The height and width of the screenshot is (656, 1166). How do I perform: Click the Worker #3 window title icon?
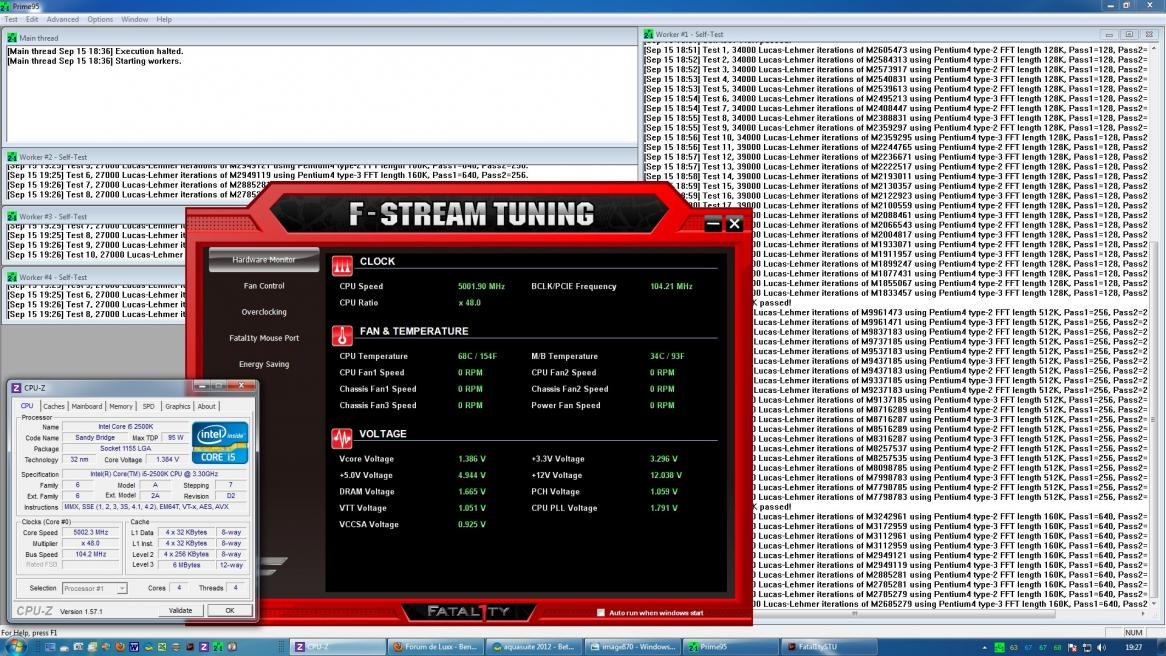pyautogui.click(x=12, y=216)
